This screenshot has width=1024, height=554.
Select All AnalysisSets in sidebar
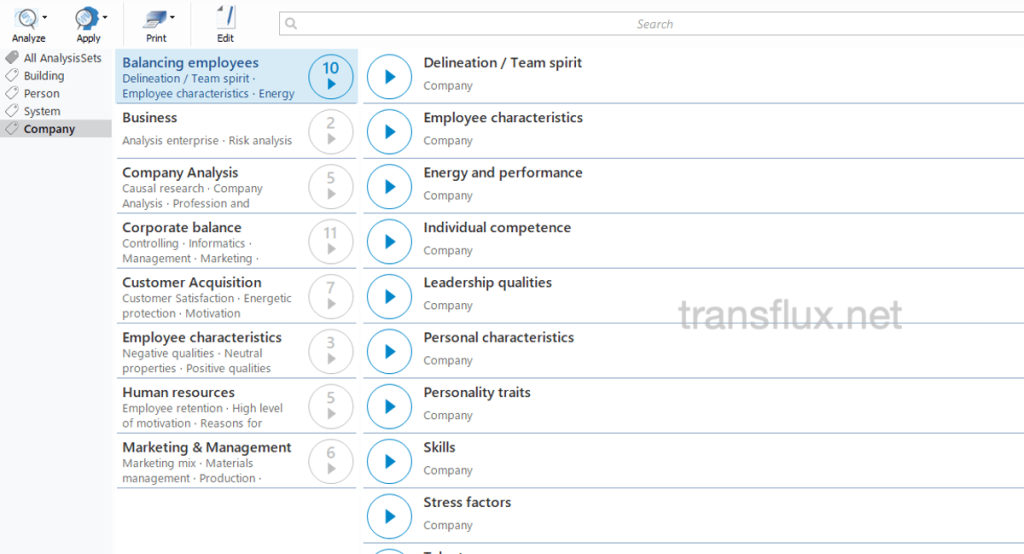62,58
